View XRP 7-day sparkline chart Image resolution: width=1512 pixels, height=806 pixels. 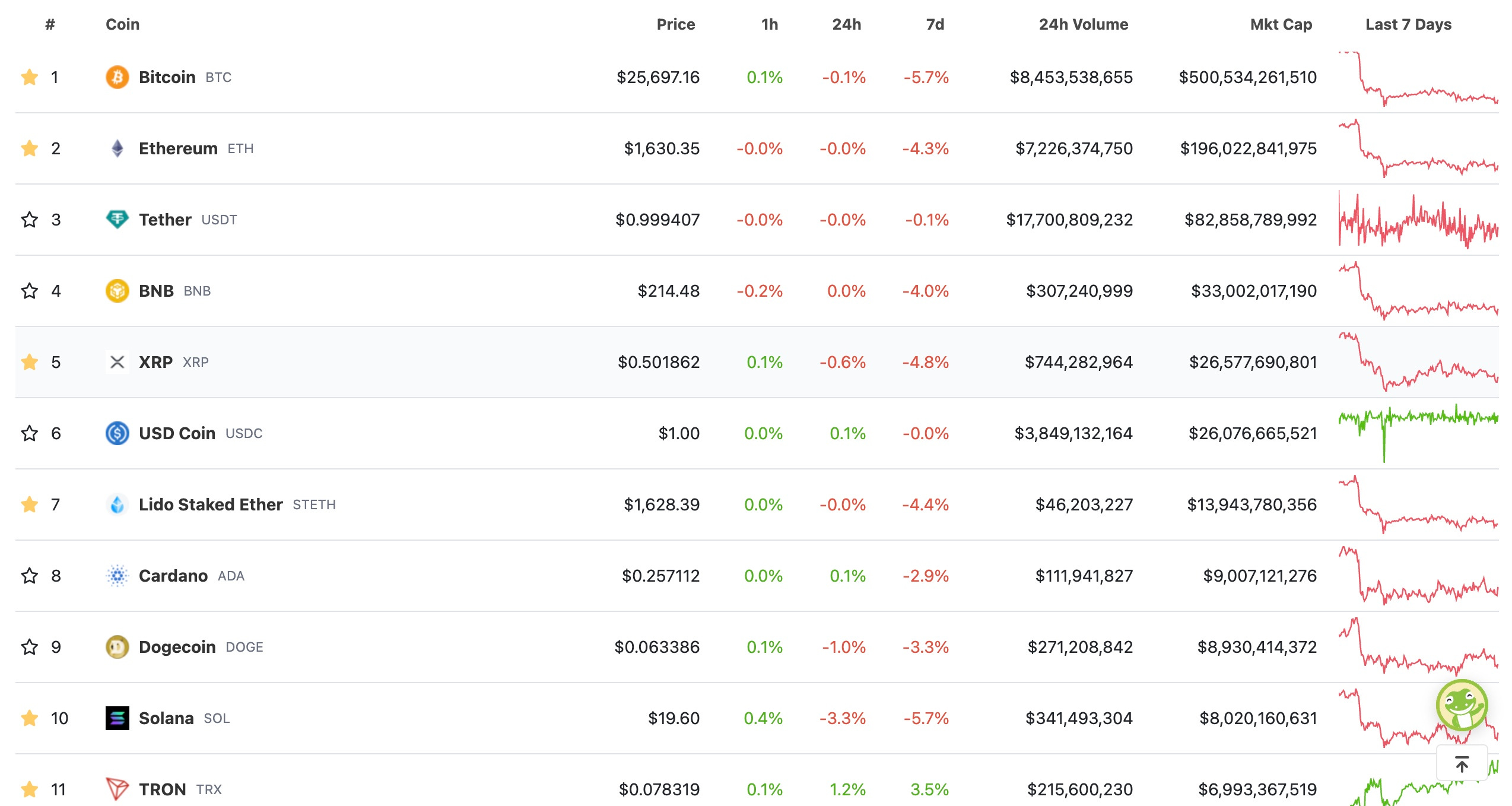(1418, 362)
